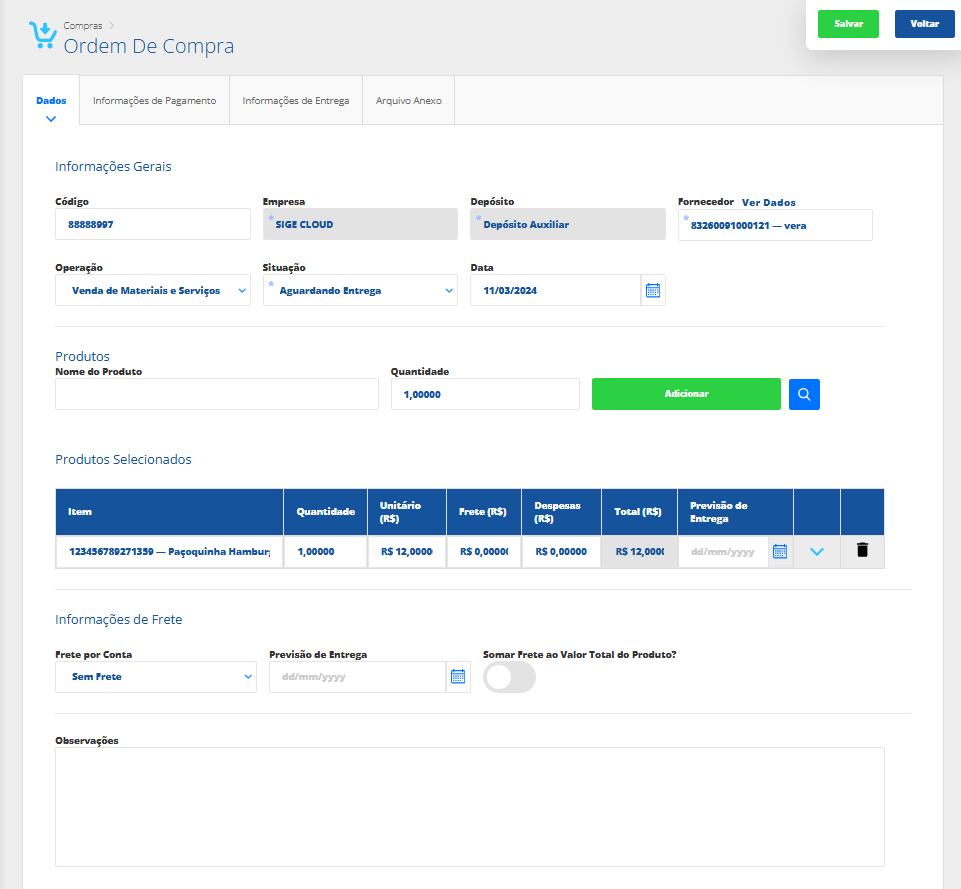Open calendar in product row Previsão de Entrega
The width and height of the screenshot is (961, 889).
[x=780, y=551]
